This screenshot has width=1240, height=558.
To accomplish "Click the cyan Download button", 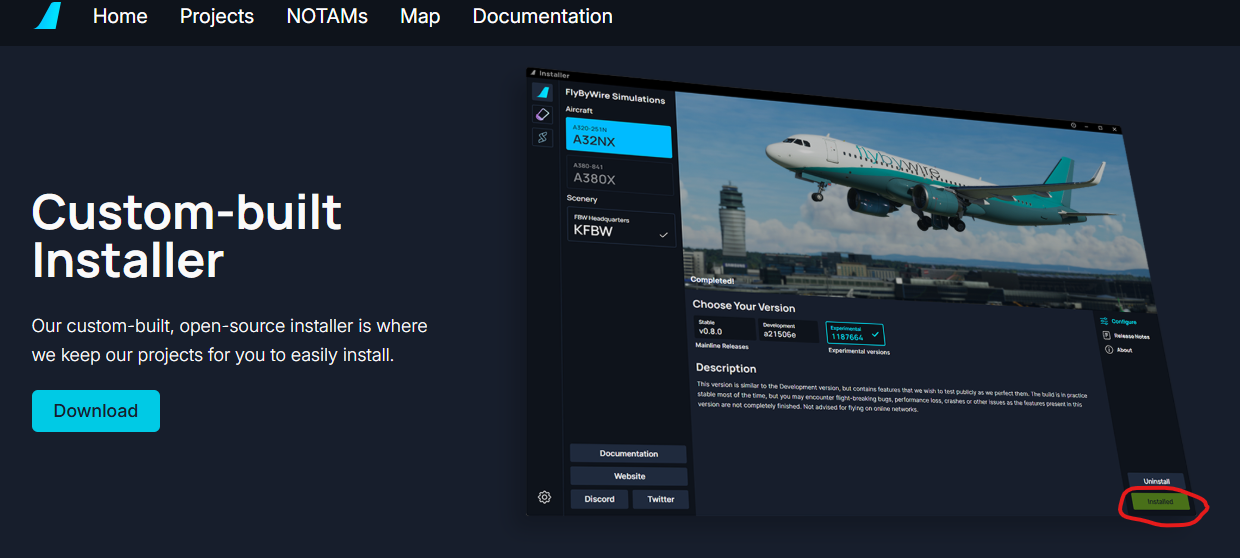I will 96,411.
